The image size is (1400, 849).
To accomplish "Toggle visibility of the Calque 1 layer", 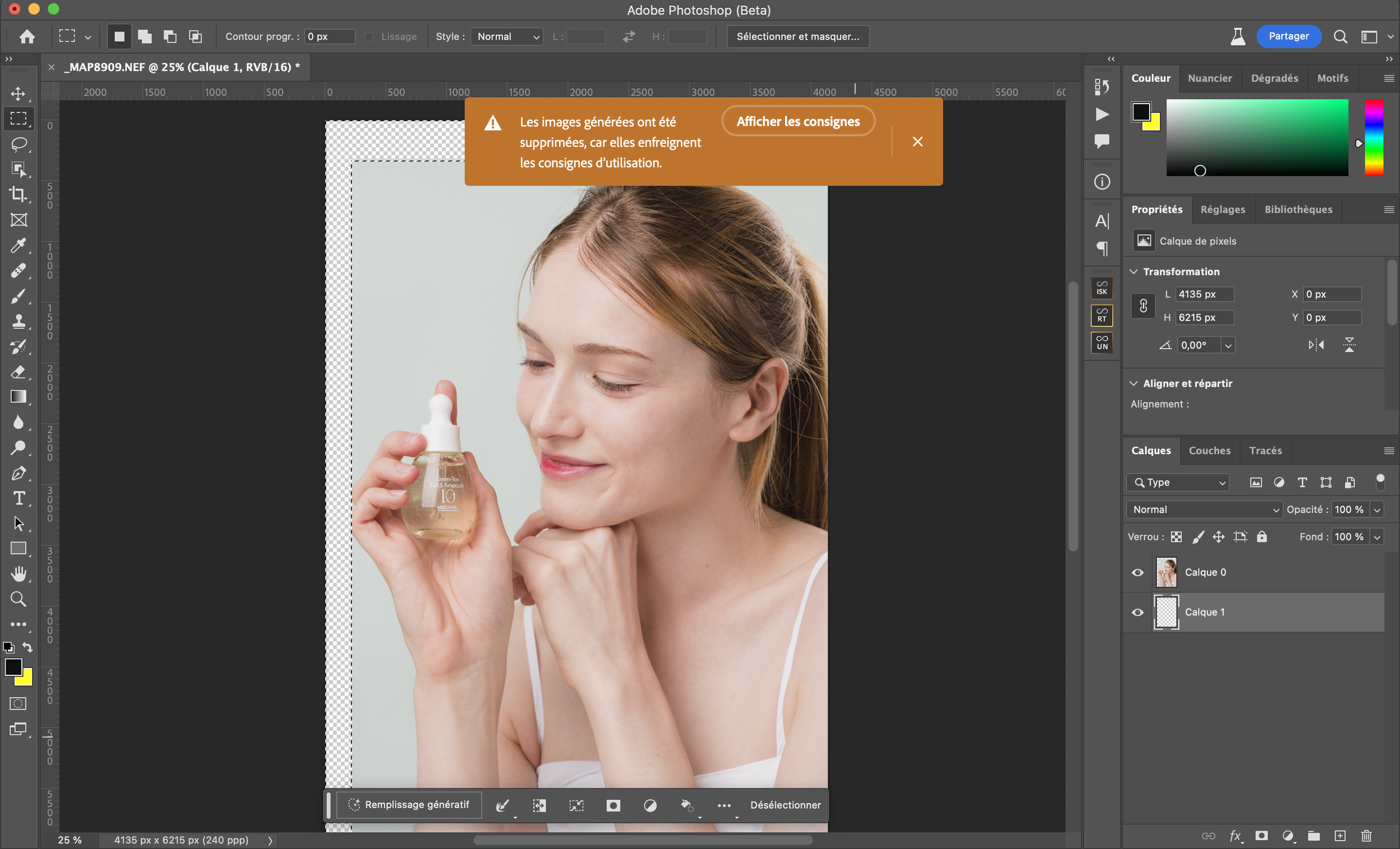I will 1137,612.
